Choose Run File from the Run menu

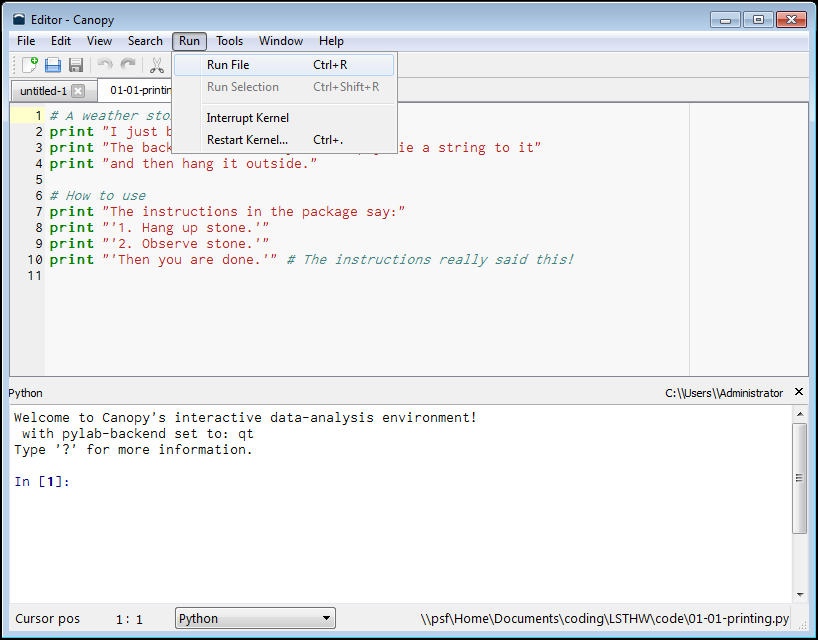[x=228, y=65]
